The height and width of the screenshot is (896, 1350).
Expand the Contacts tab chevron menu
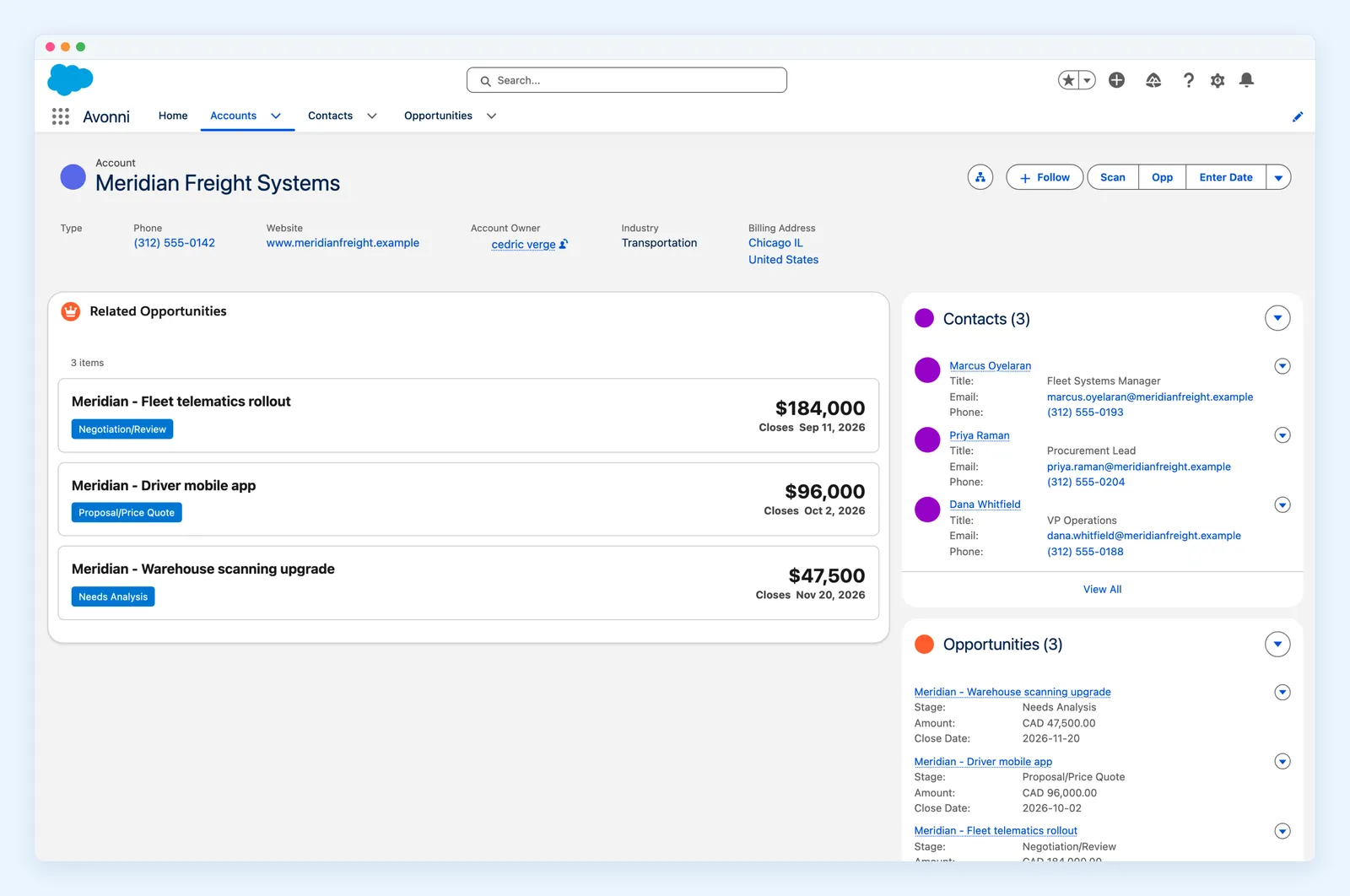click(372, 116)
